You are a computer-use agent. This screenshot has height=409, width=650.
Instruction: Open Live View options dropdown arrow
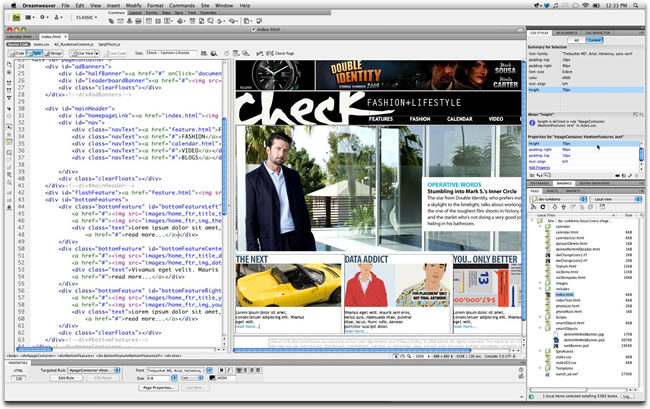coord(97,53)
